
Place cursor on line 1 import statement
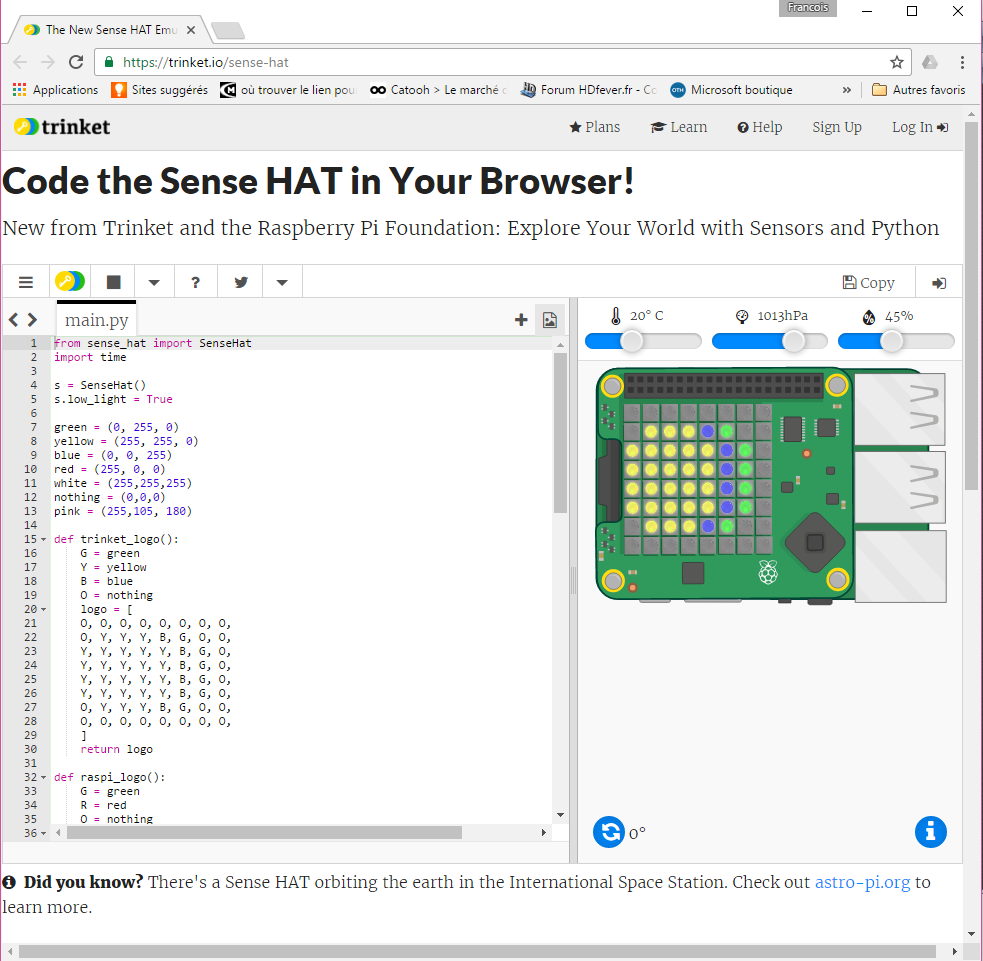coord(152,343)
